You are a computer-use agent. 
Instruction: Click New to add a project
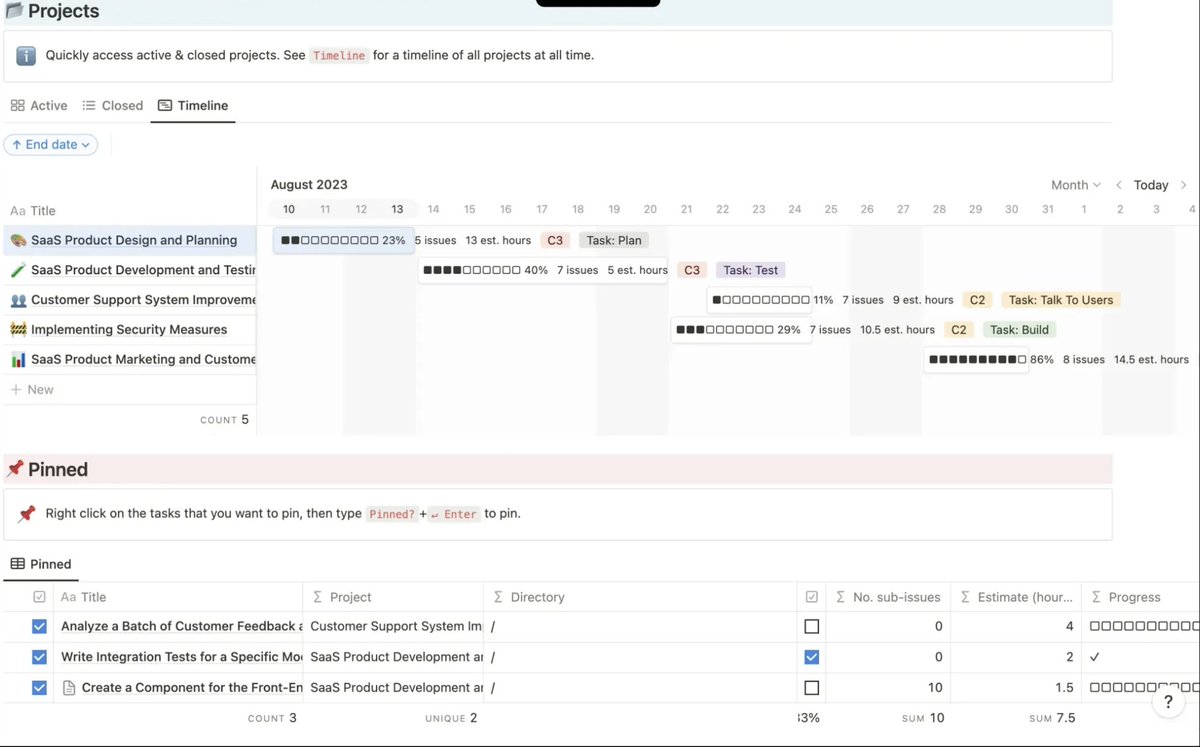[x=33, y=389]
